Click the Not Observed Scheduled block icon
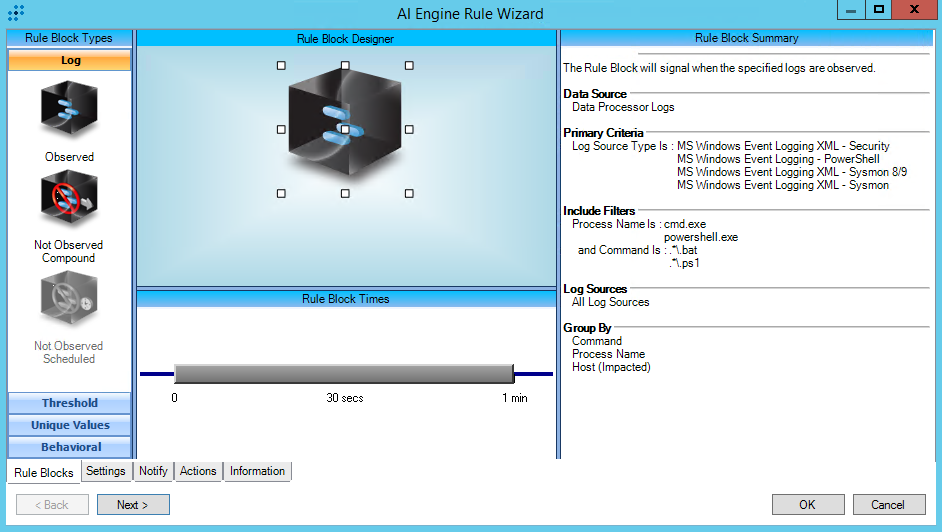 [69, 301]
